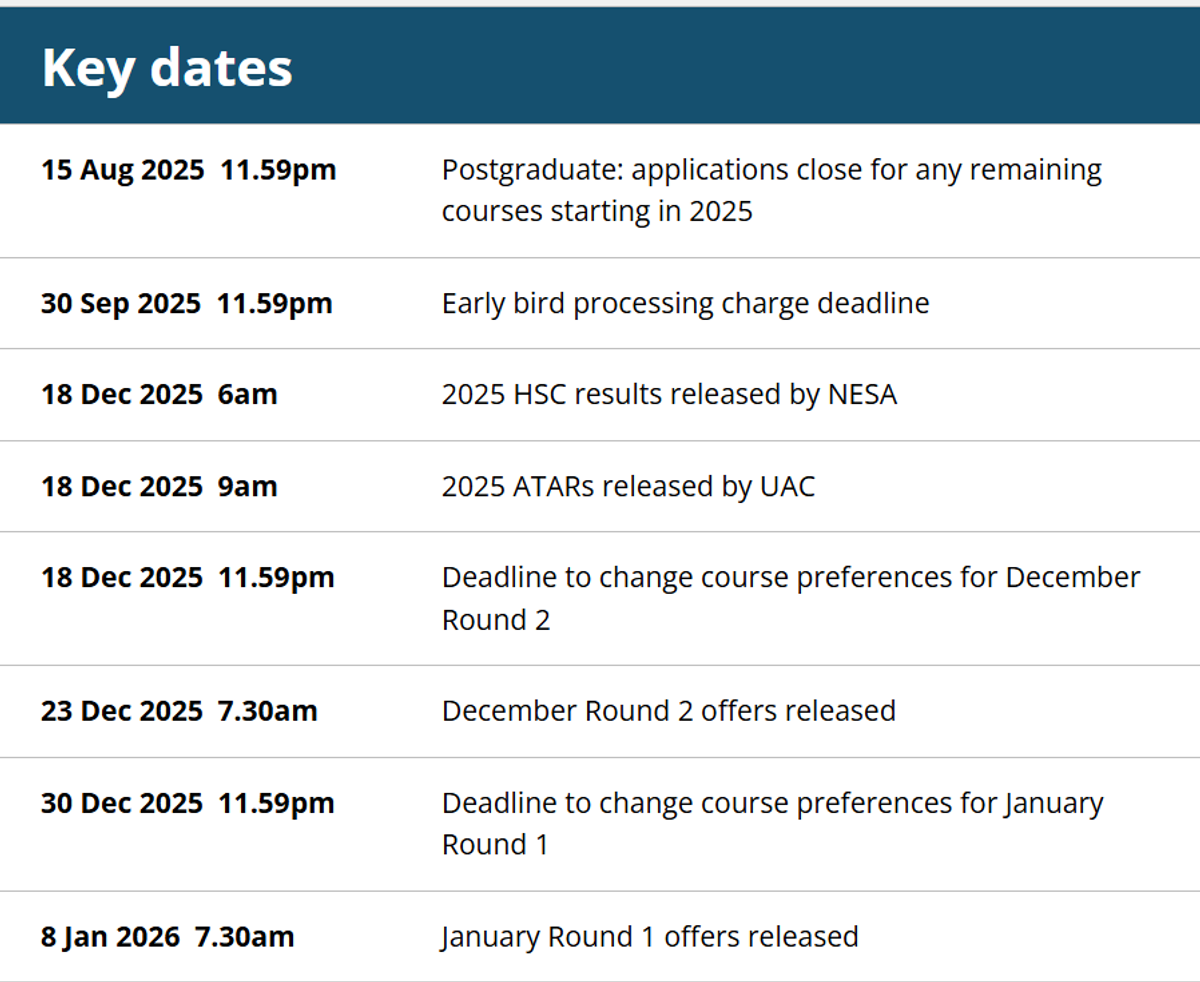Select the 18 Dec 2025 11.59pm date

[188, 578]
